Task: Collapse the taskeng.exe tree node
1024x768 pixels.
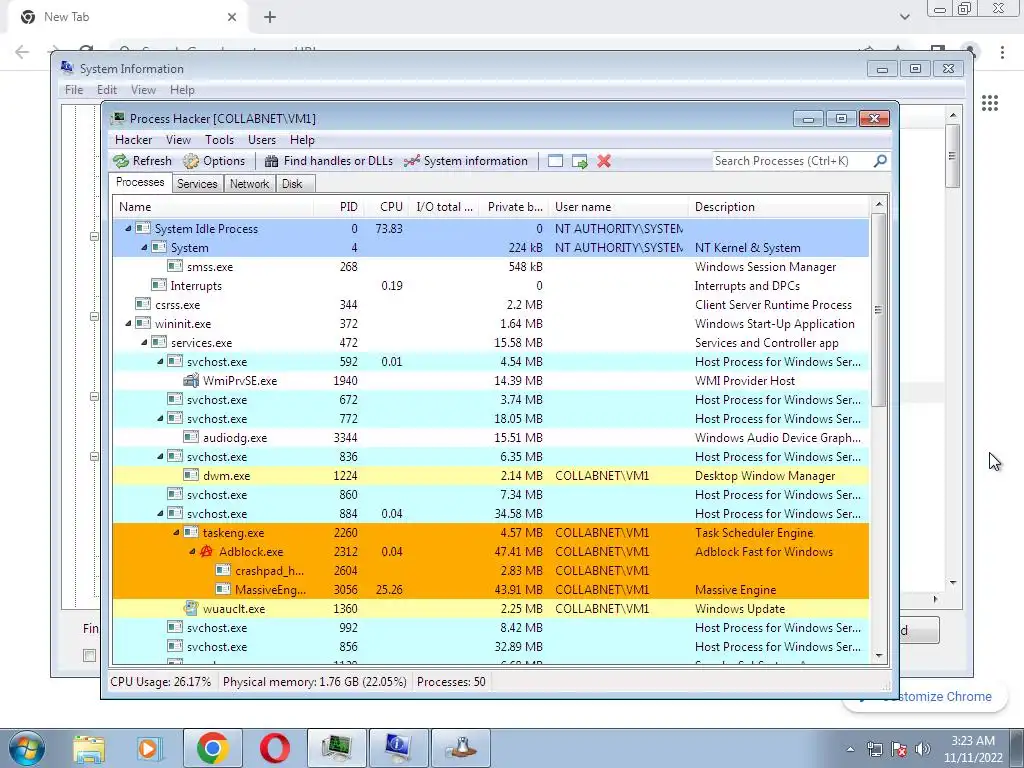Action: click(176, 532)
